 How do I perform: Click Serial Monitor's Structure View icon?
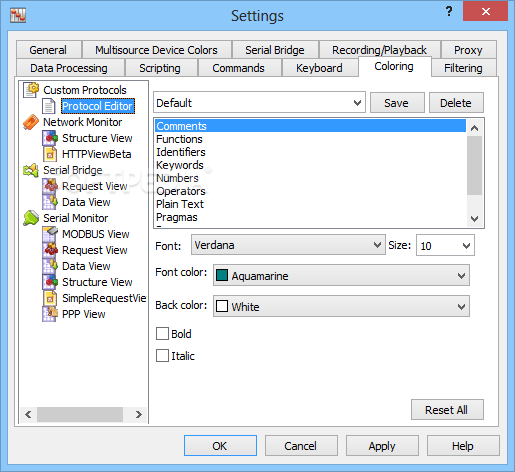click(x=50, y=282)
